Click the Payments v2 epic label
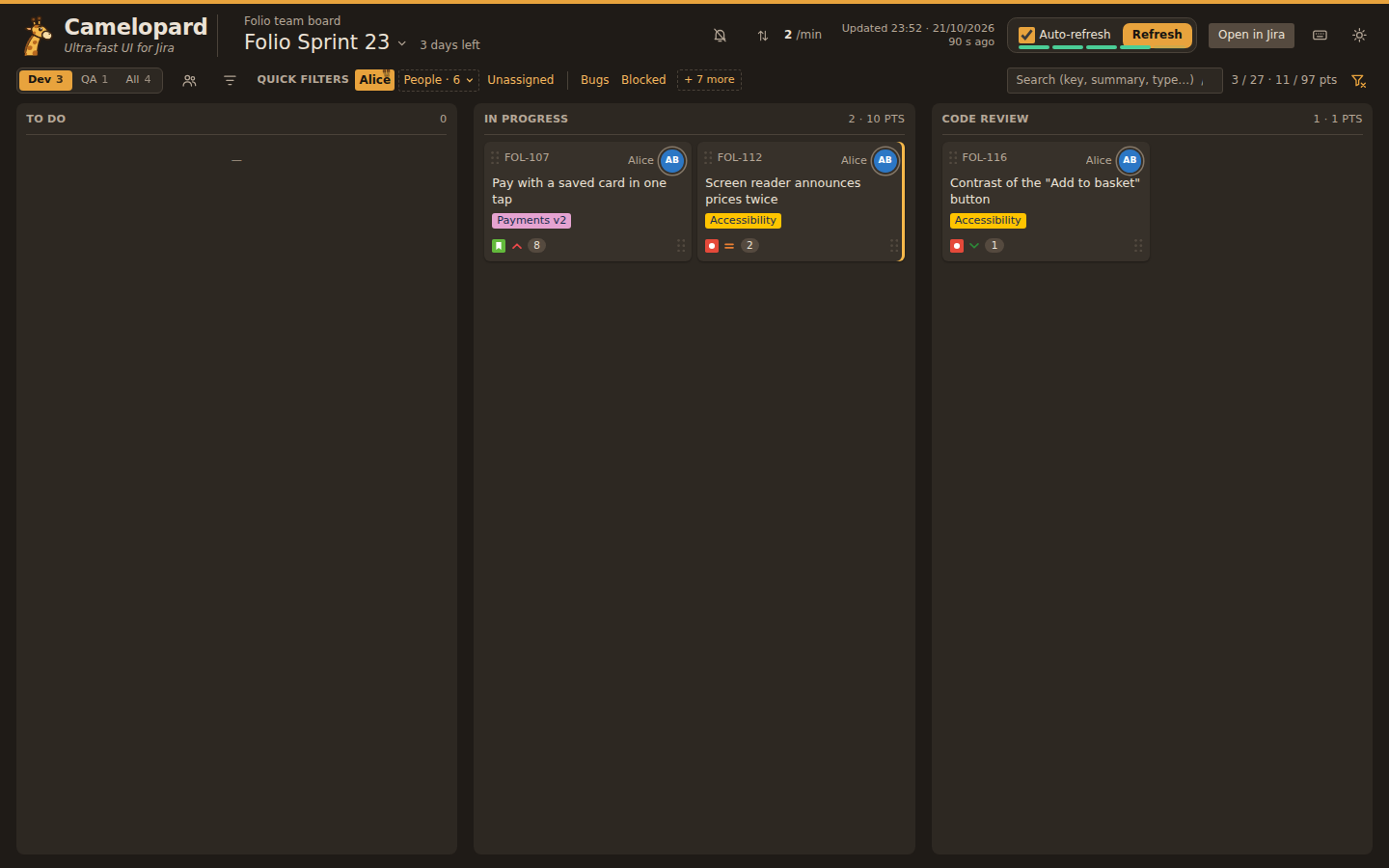1389x868 pixels. pyautogui.click(x=531, y=221)
